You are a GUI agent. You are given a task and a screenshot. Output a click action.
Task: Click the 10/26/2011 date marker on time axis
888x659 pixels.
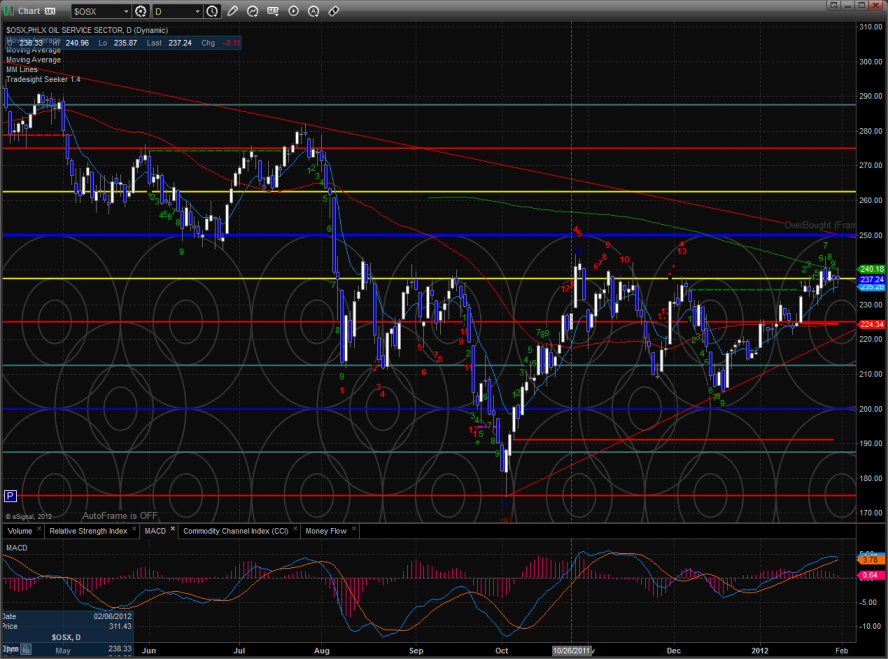click(x=571, y=651)
